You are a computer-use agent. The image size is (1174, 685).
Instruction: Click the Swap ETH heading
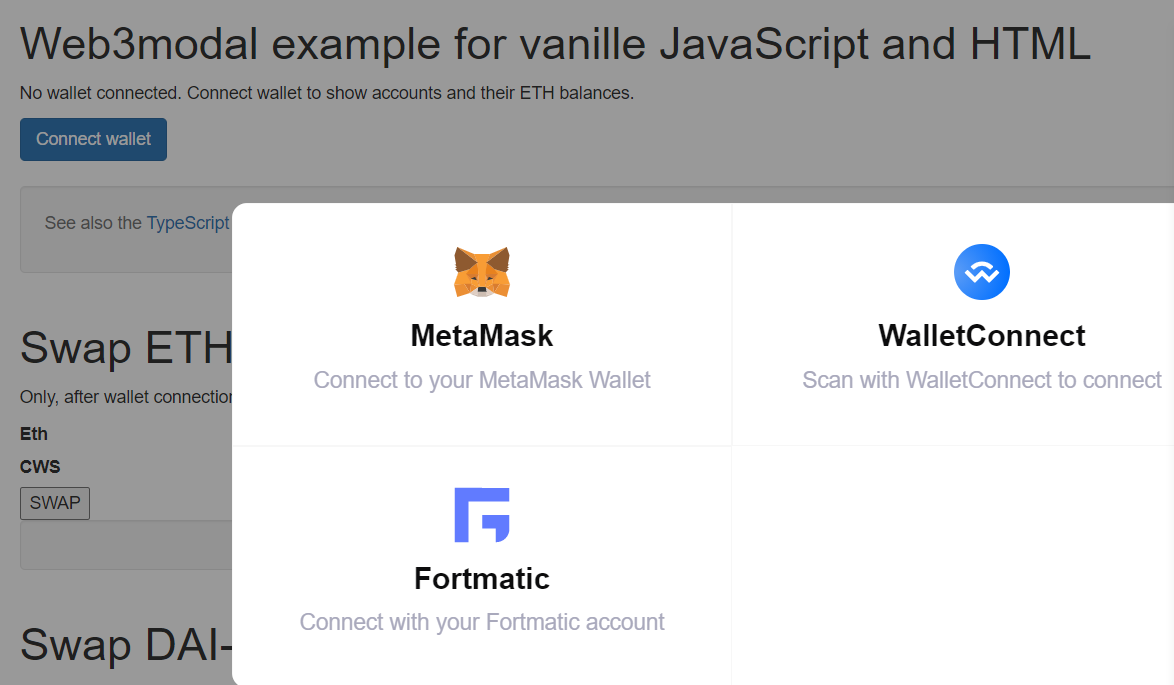126,347
